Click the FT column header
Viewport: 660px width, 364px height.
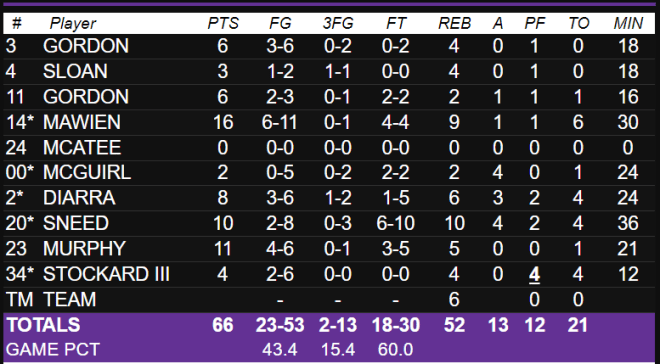point(396,23)
